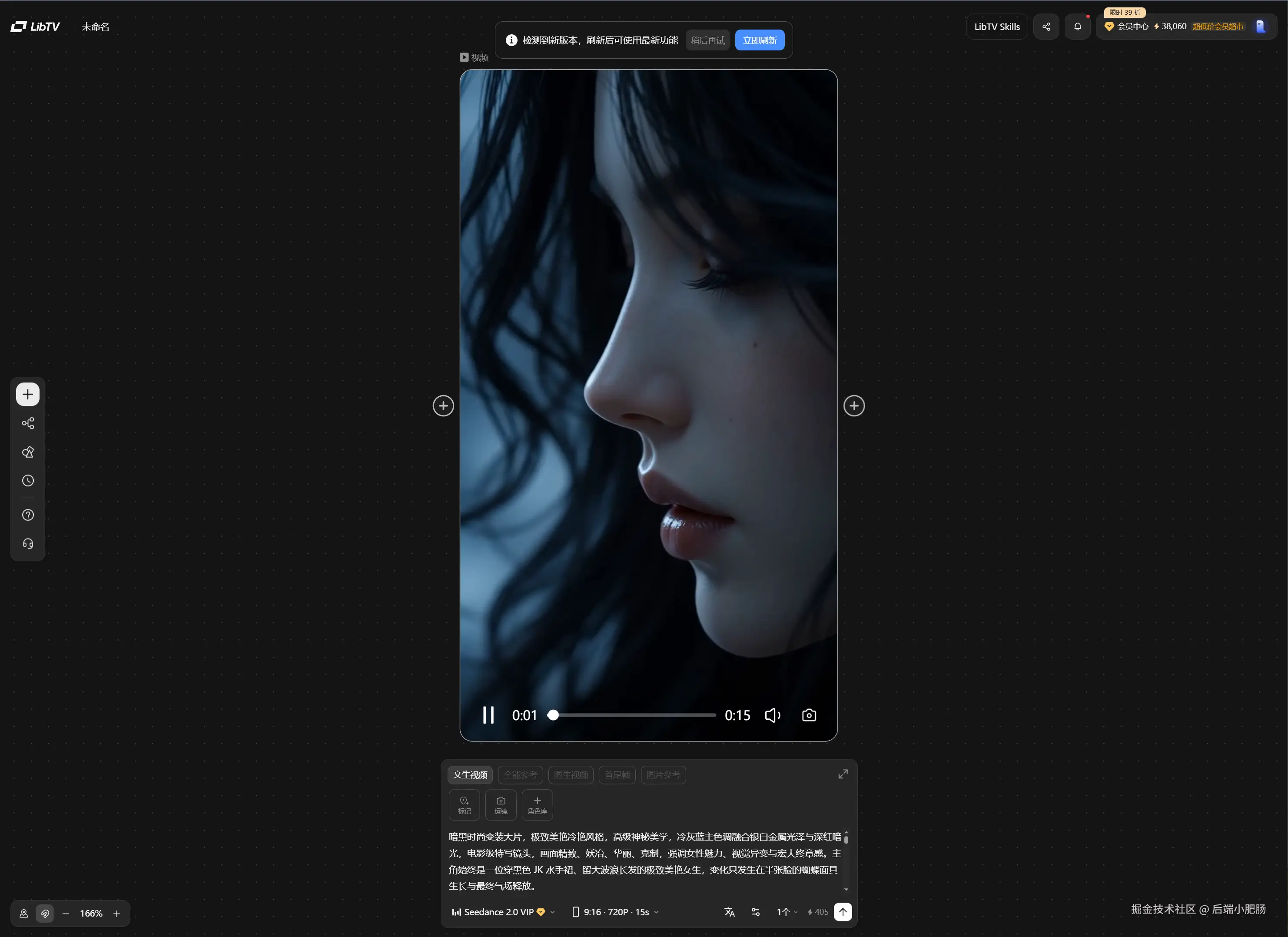Open the help question mark icon

27,515
